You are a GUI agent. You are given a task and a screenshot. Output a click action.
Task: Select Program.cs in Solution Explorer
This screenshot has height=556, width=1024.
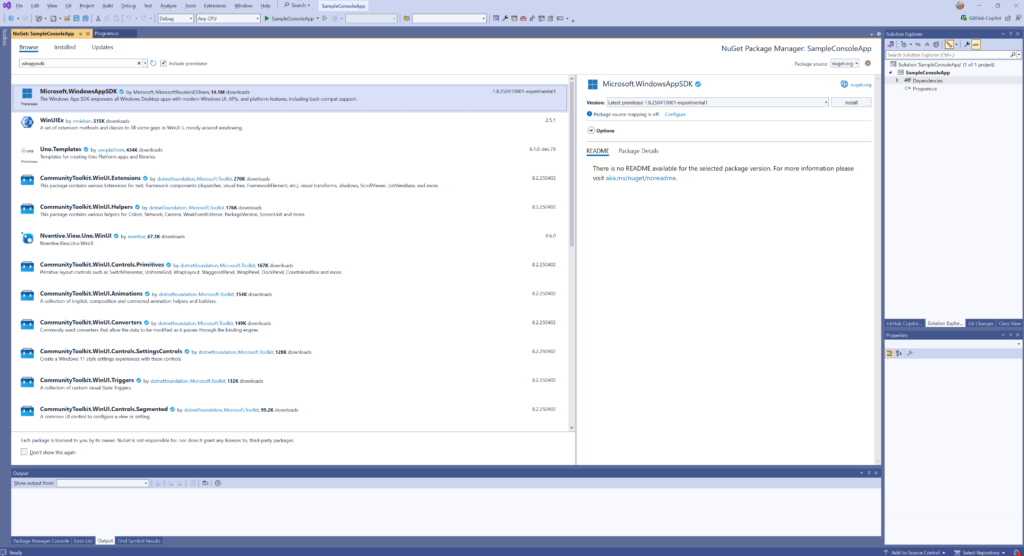point(924,89)
